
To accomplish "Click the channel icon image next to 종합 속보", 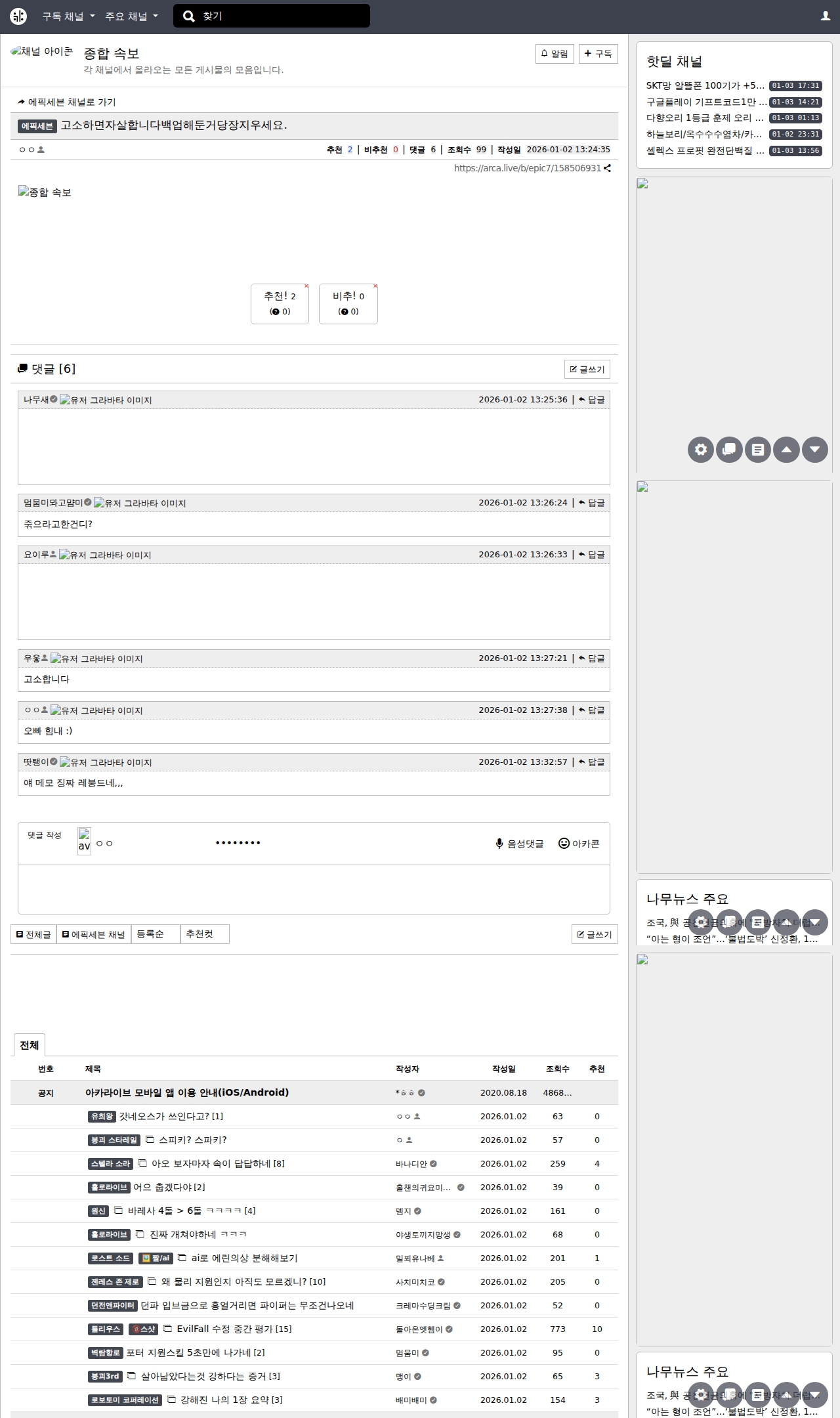I will (42, 51).
